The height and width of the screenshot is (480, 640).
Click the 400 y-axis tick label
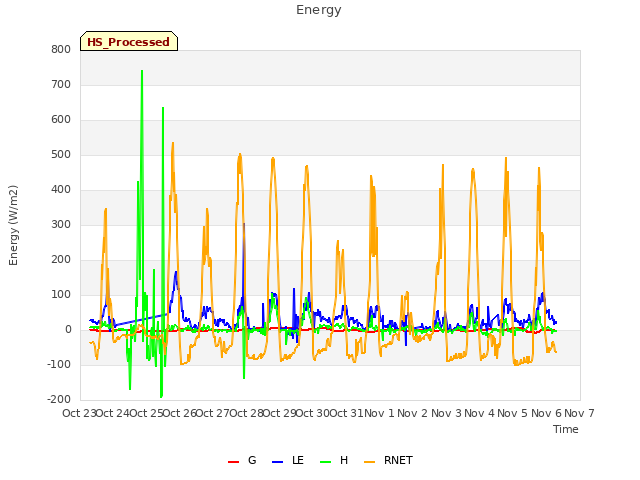(61, 189)
